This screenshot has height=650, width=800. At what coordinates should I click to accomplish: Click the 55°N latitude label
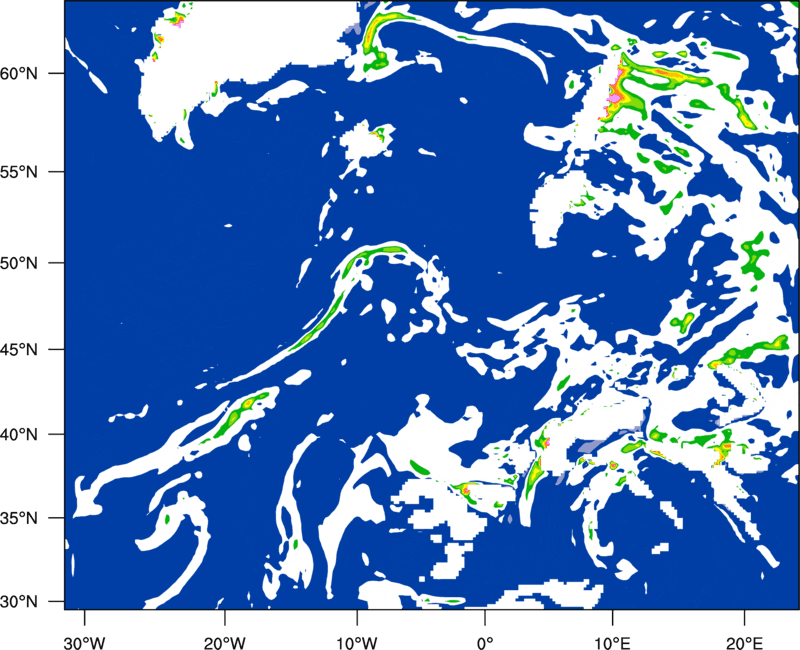click(19, 172)
